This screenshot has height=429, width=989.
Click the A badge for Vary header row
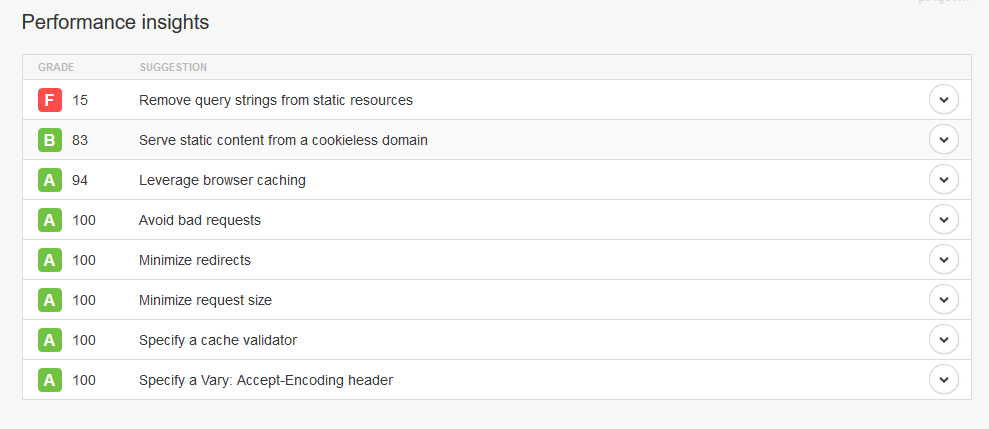[50, 380]
